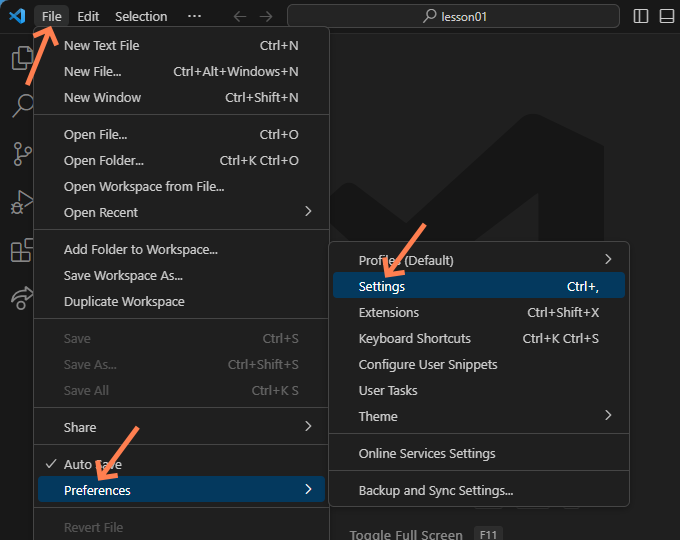Choose Save Workspace As...
This screenshot has width=680, height=540.
tap(181, 275)
